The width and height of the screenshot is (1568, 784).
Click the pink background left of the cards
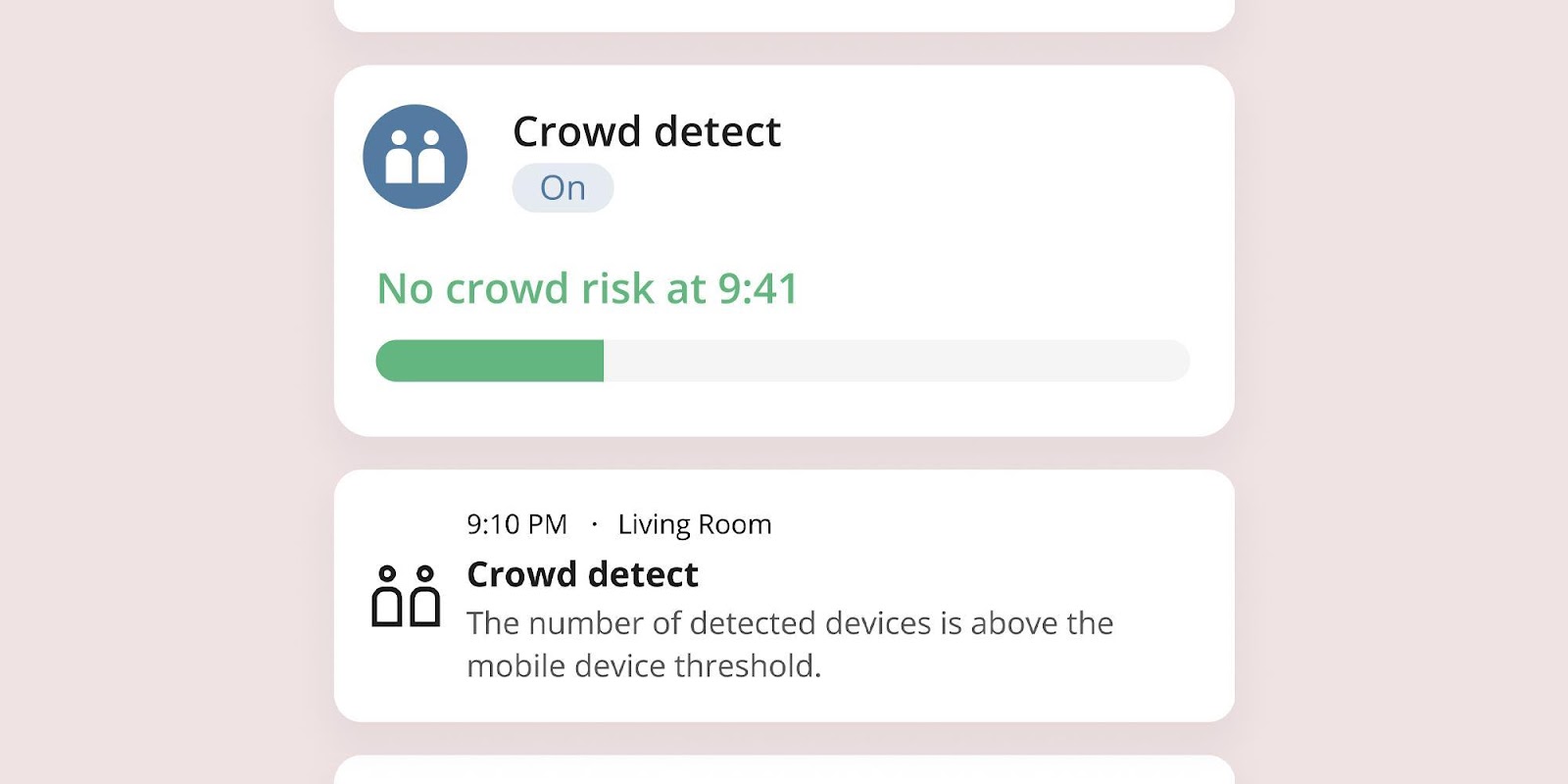tap(167, 392)
